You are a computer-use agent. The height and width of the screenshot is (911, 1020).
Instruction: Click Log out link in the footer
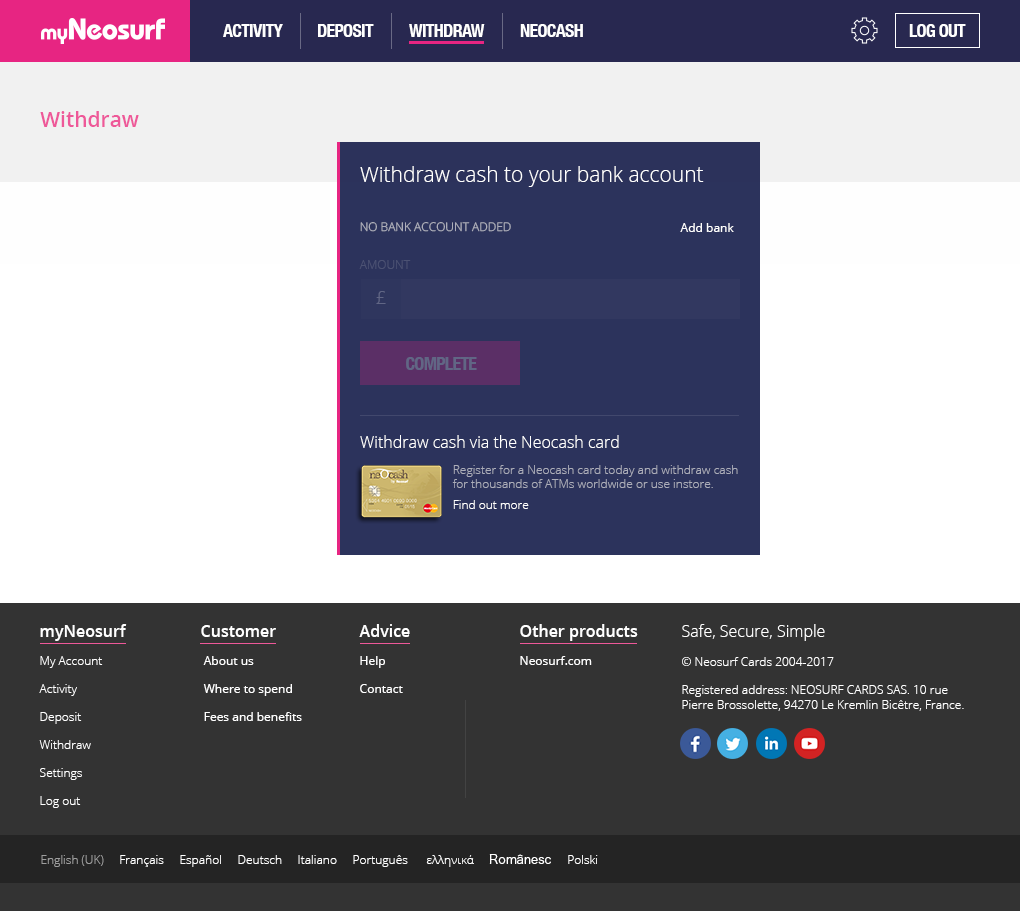pyautogui.click(x=59, y=800)
